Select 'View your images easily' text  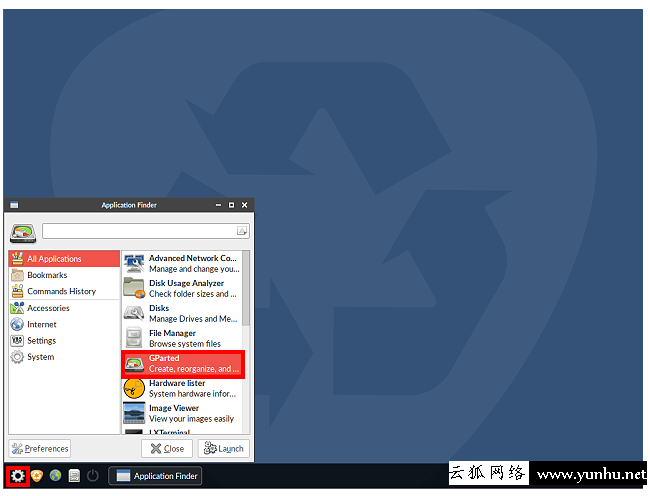[x=192, y=419]
